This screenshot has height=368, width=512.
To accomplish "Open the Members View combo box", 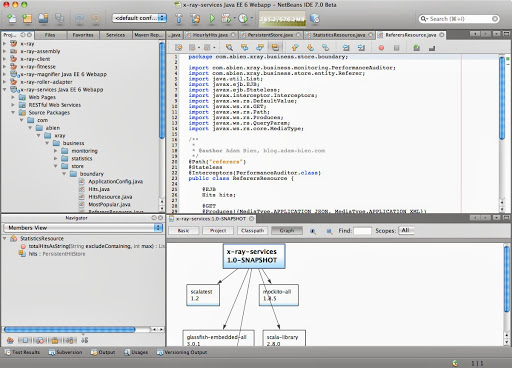I will [x=83, y=228].
